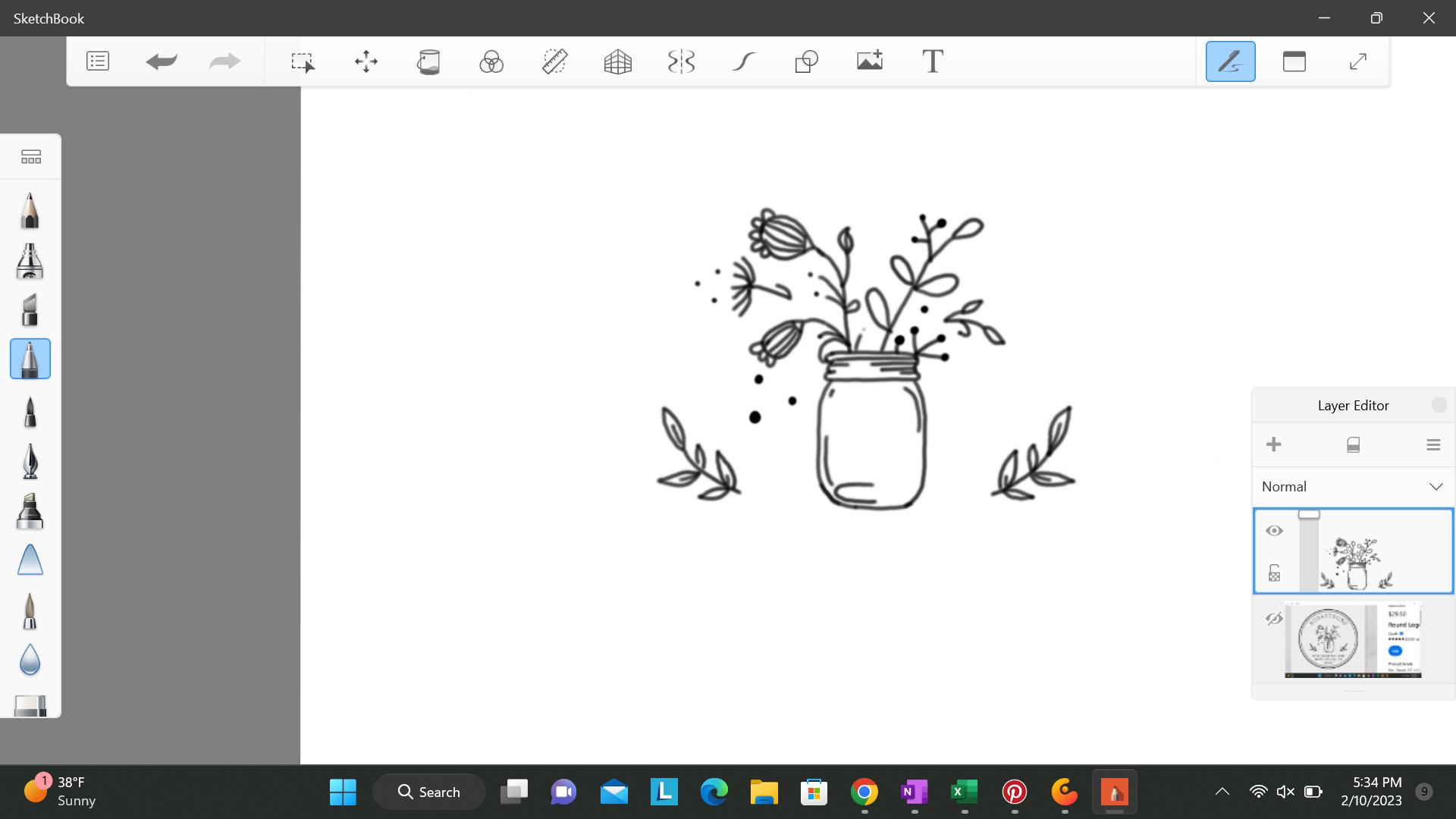Add a new layer
1456x819 pixels.
[1274, 445]
